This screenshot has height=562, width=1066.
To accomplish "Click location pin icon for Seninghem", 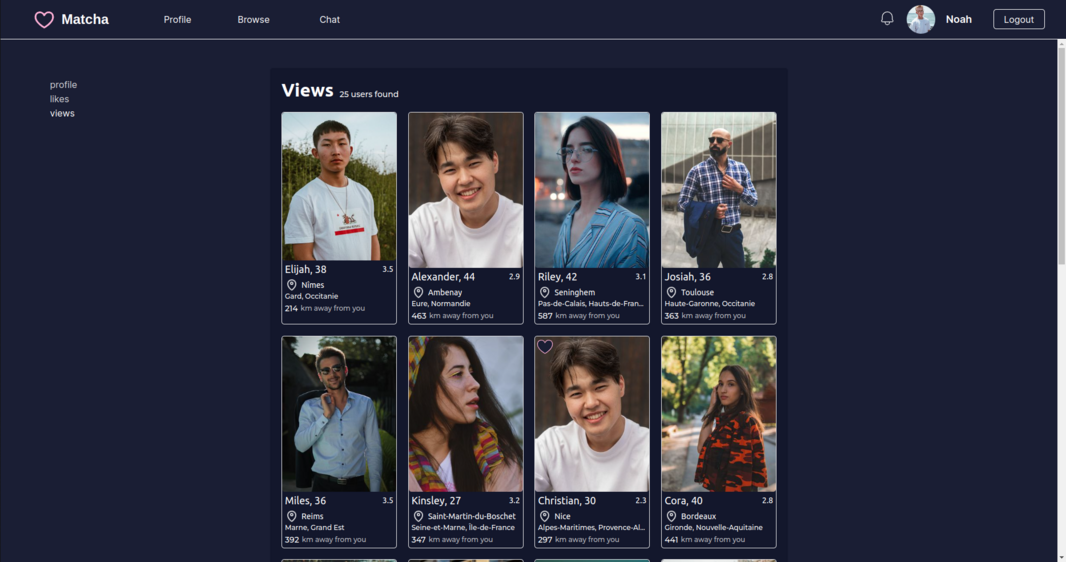I will (545, 293).
